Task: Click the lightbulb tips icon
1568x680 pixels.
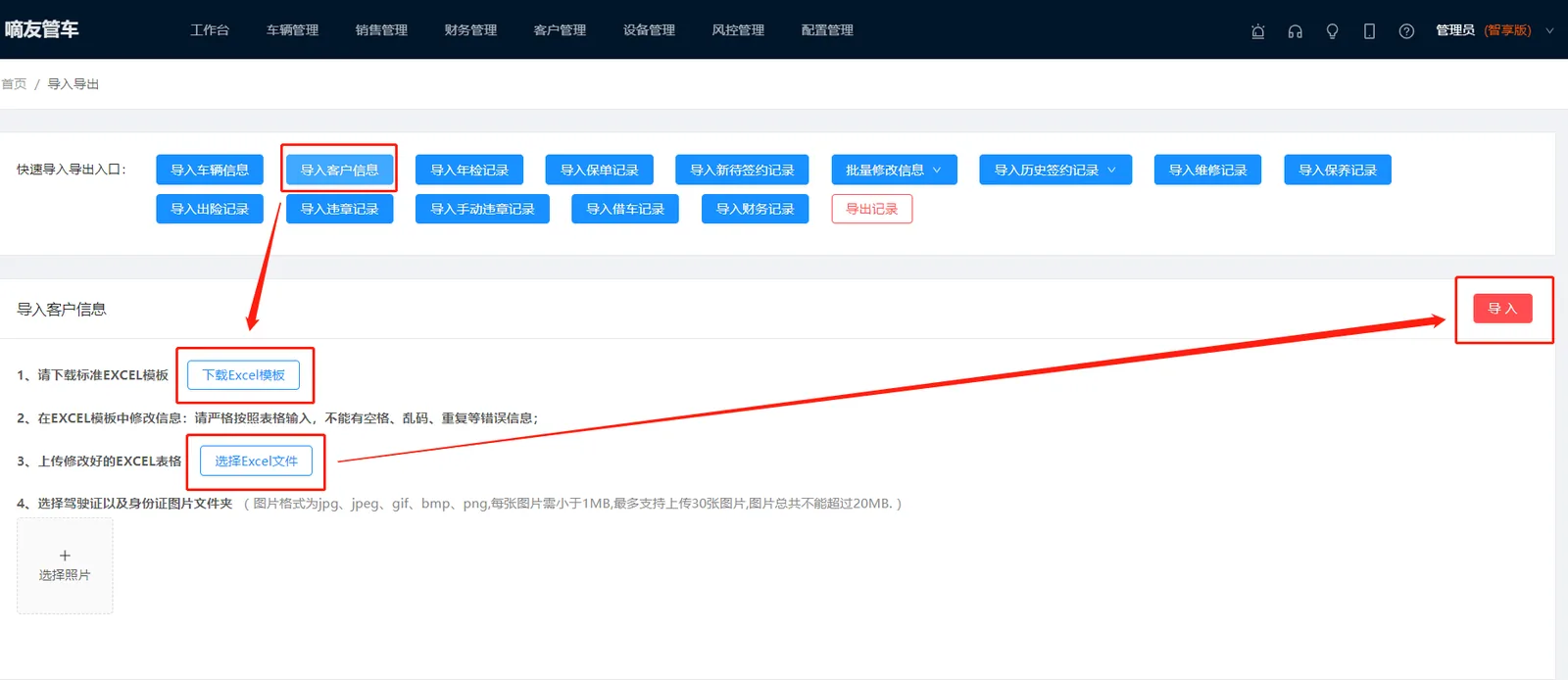Action: point(1332,31)
